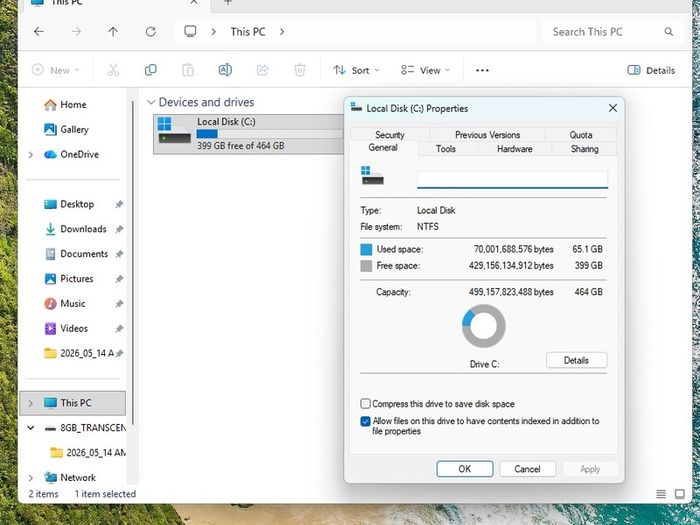Click the gray Free space color swatch
Screen dimensions: 700x525
pos(366,266)
